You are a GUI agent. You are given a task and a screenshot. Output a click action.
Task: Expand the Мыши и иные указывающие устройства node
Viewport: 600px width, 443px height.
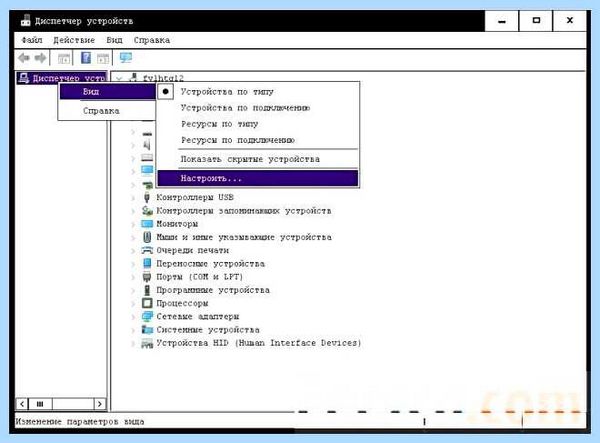click(x=133, y=238)
